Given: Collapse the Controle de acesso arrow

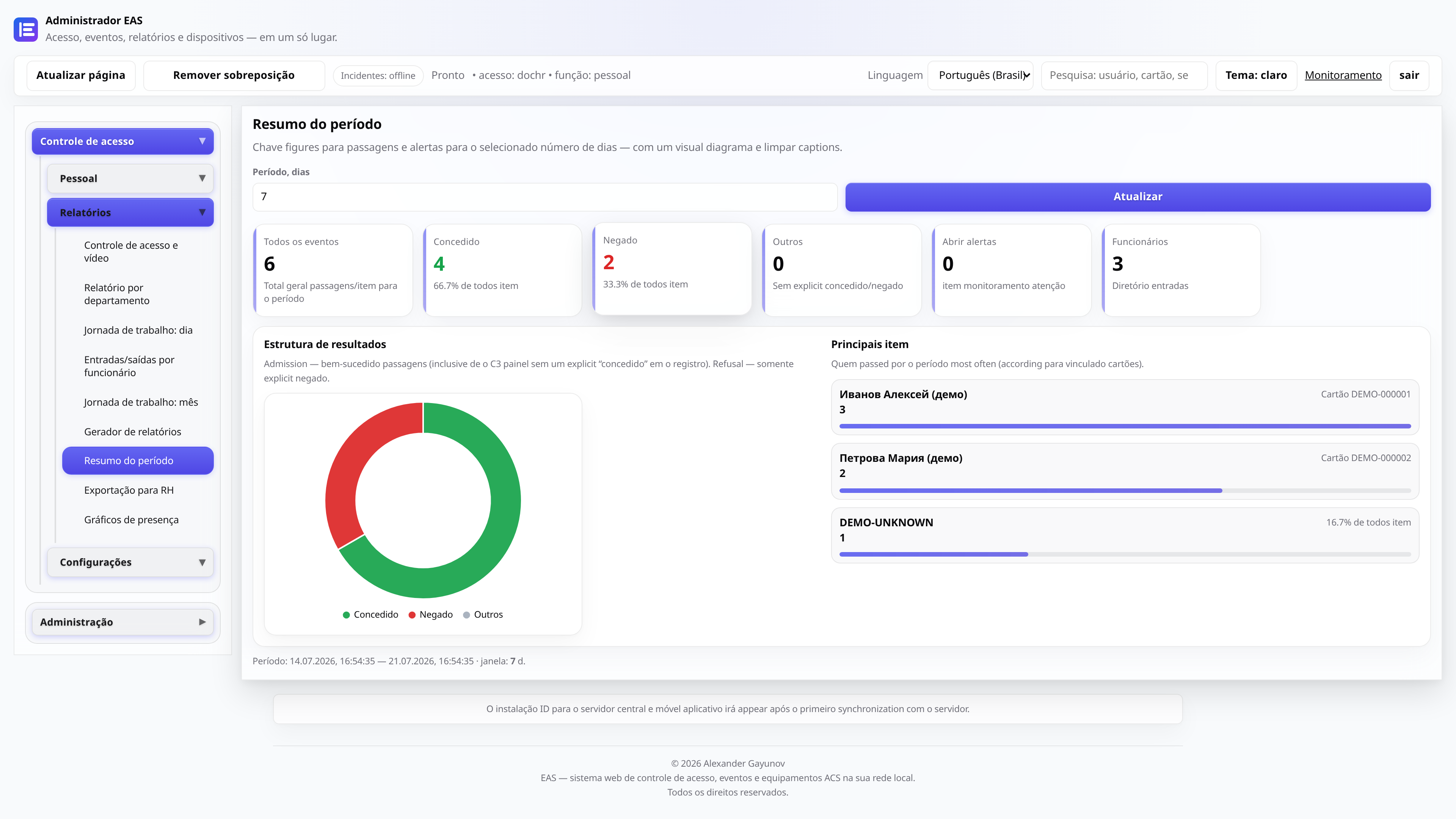Looking at the screenshot, I should pos(202,141).
